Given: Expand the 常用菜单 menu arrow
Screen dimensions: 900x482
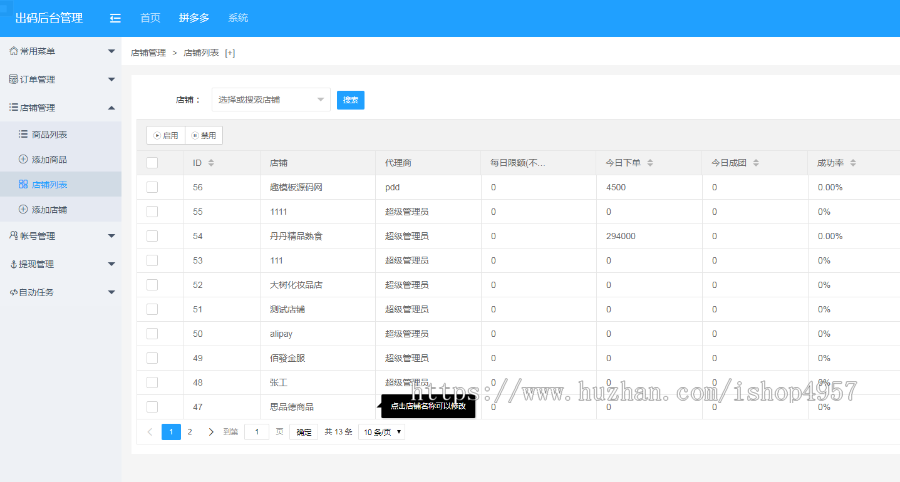Looking at the screenshot, I should [x=111, y=51].
